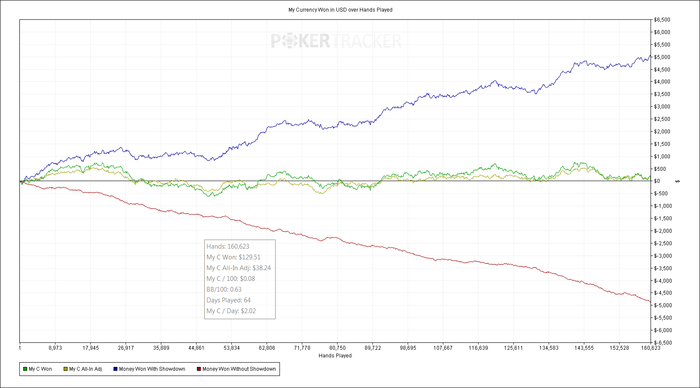Click the 62,806 x-axis tick label
This screenshot has width=700, height=388.
tap(267, 348)
